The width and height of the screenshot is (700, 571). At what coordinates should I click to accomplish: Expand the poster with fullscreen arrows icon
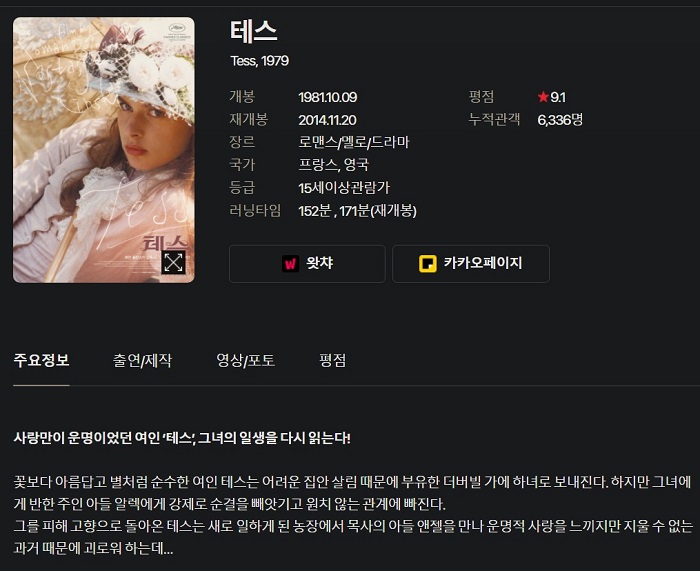coord(173,262)
